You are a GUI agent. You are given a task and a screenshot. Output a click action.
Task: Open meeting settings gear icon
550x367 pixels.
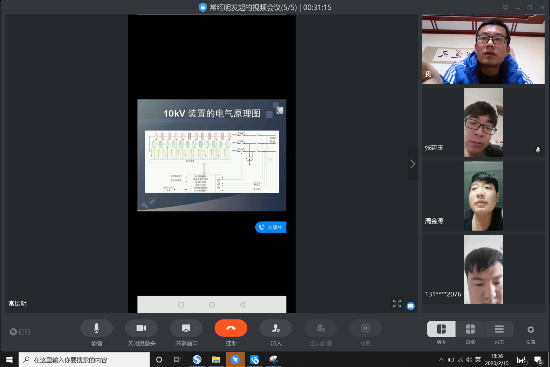(x=530, y=329)
